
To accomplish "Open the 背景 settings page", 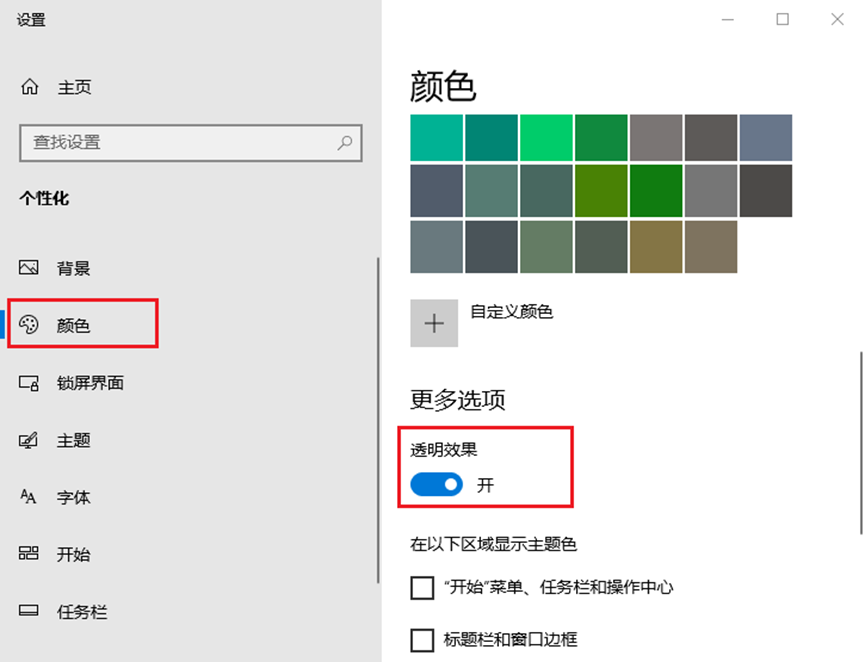I will 190,268.
